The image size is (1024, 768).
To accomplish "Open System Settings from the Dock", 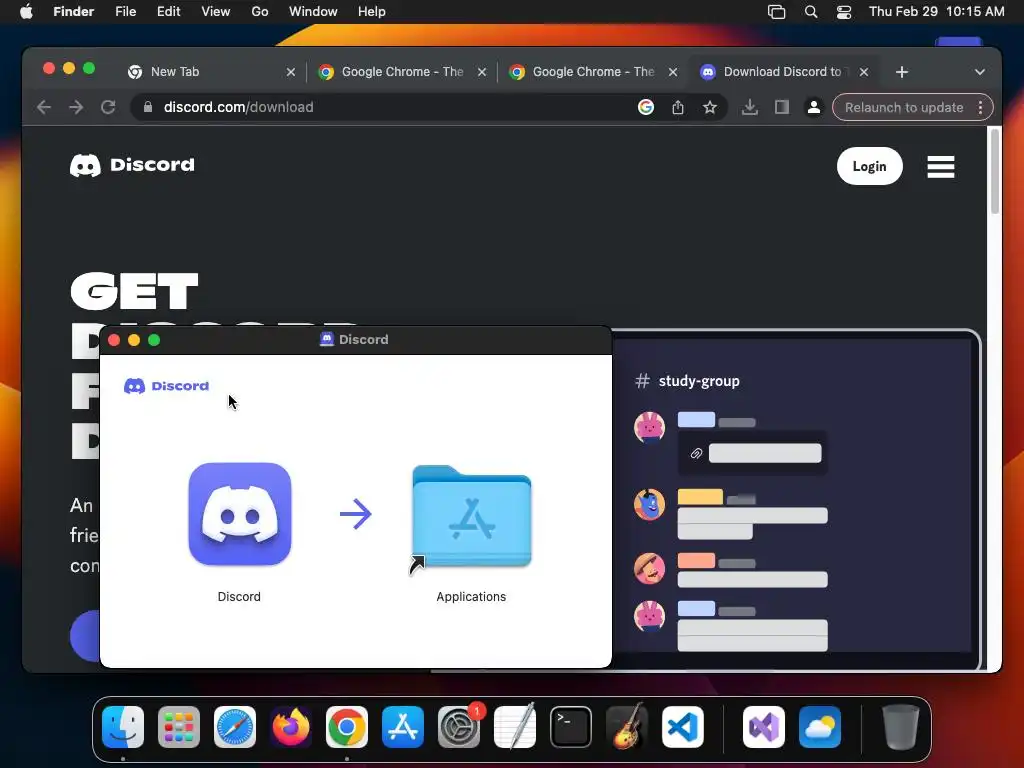I will (459, 727).
